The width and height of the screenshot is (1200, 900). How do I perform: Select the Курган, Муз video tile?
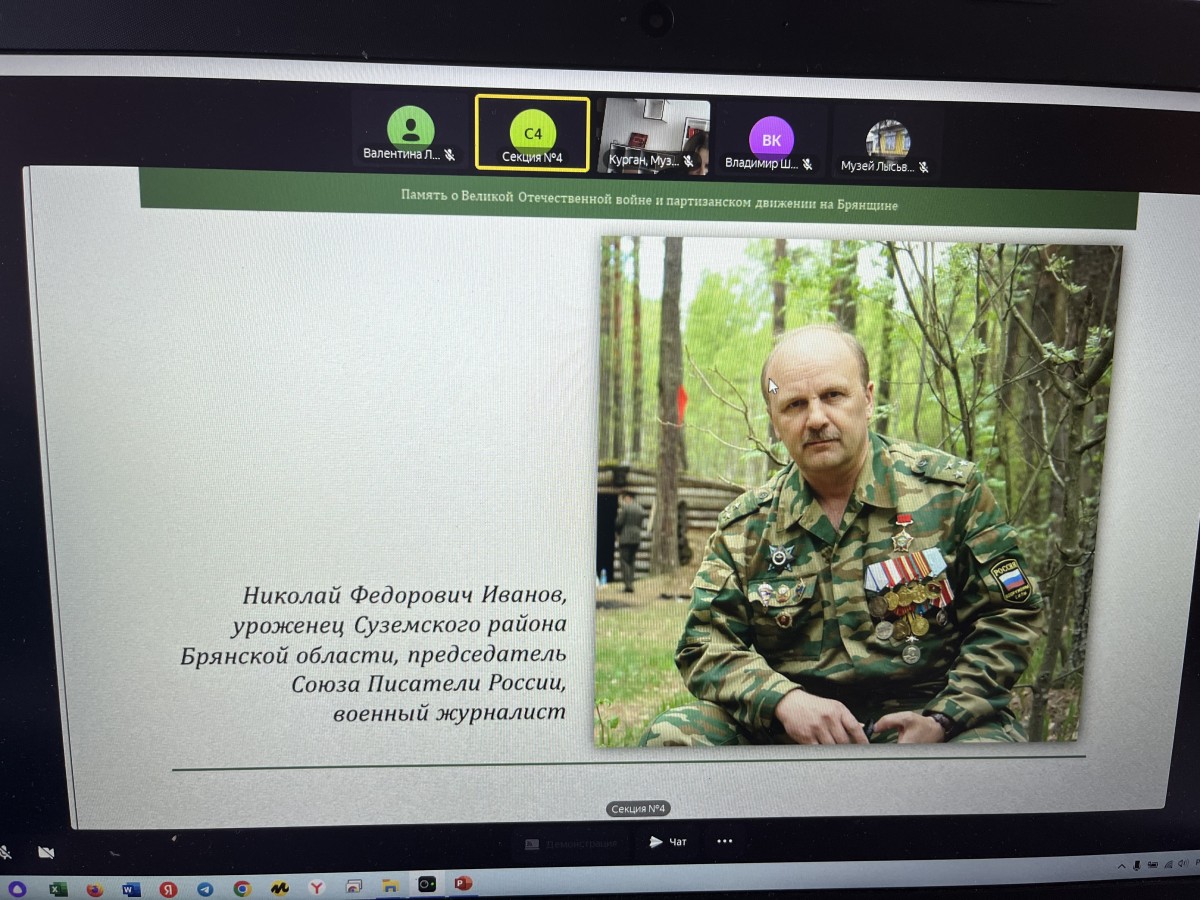pos(654,136)
